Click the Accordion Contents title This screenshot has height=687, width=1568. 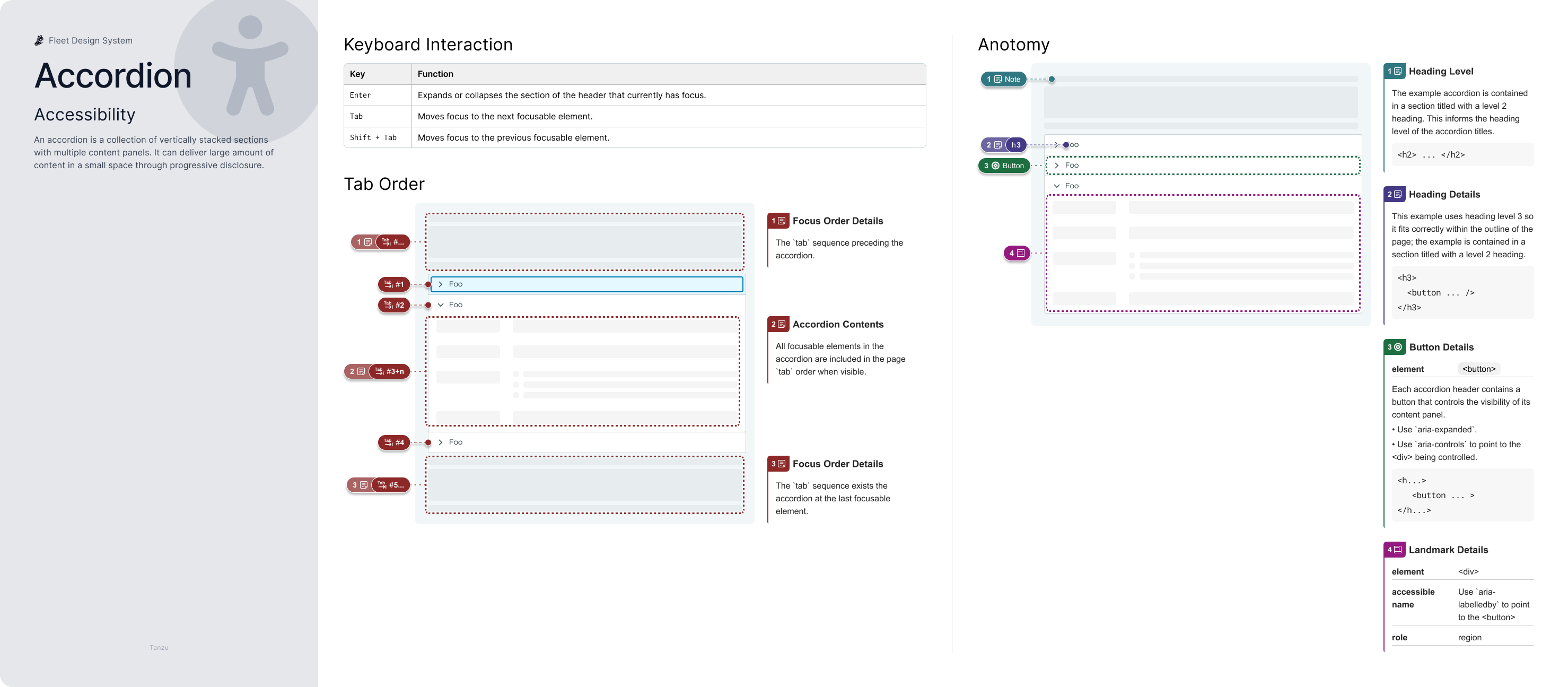point(838,325)
